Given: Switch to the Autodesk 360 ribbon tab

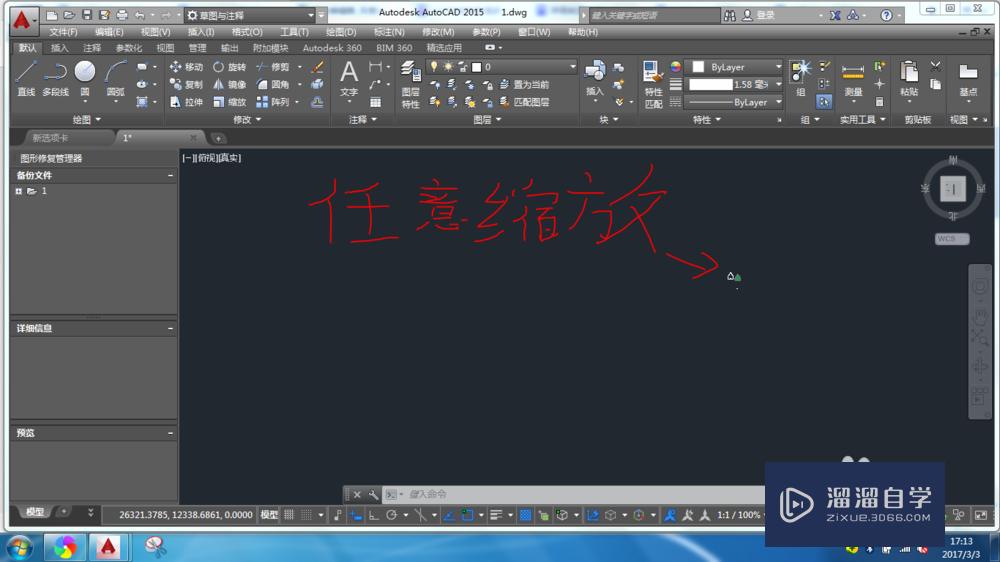Looking at the screenshot, I should pos(332,48).
